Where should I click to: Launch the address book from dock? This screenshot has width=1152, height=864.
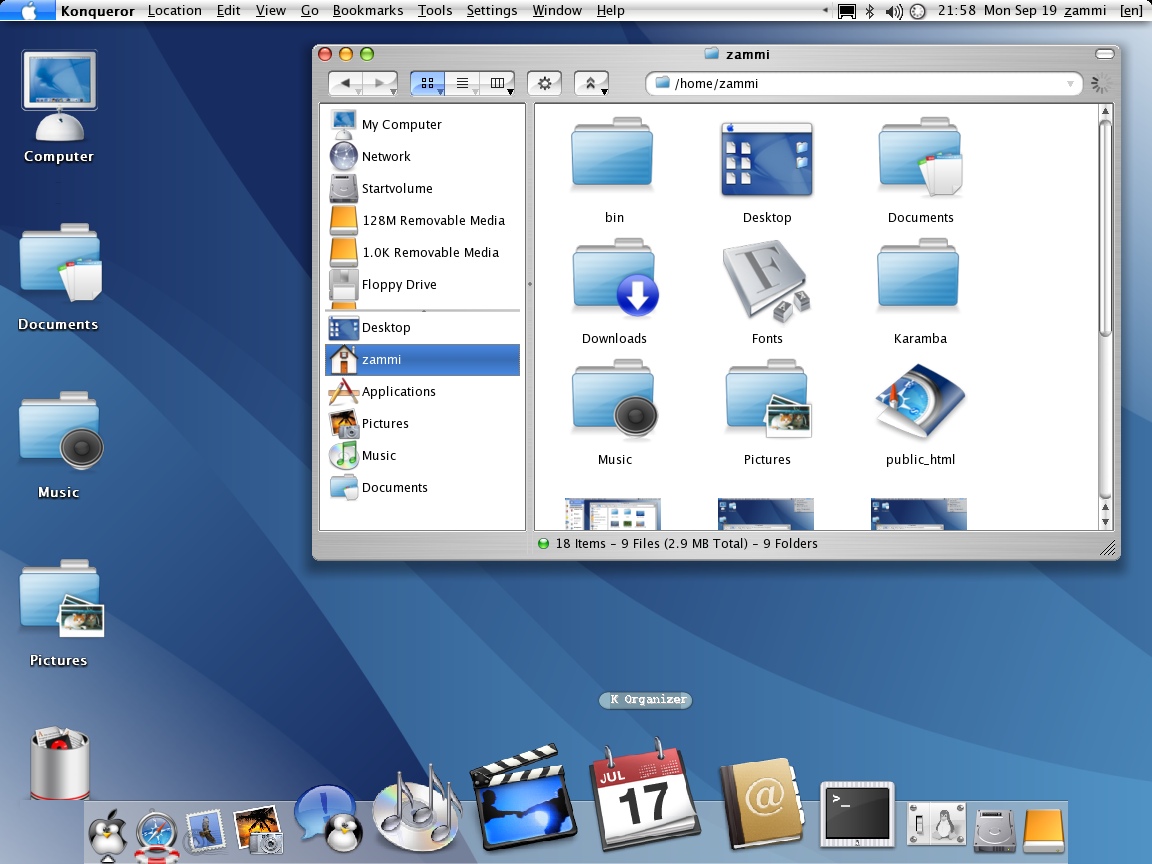coord(761,803)
